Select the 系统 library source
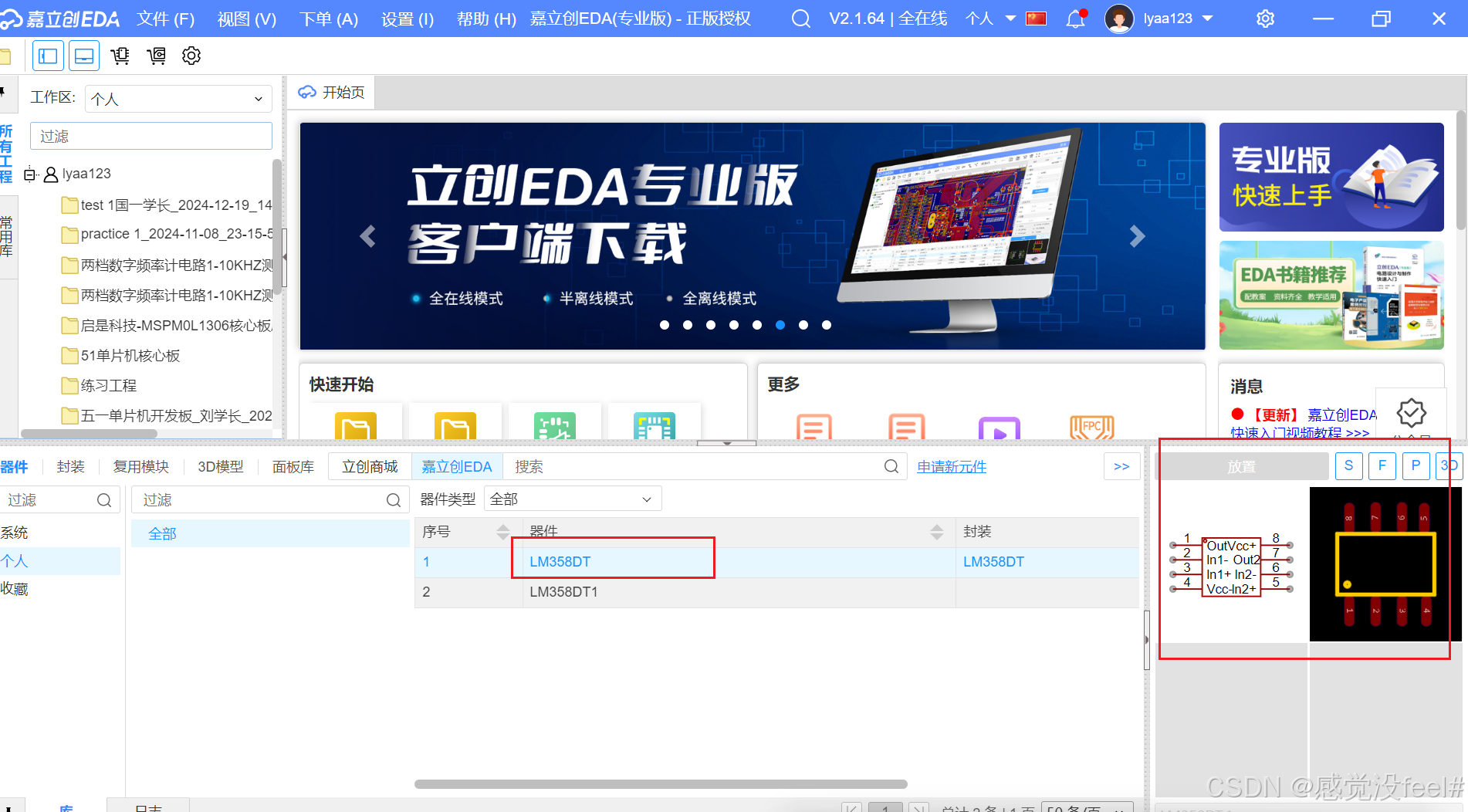1468x812 pixels. click(60, 533)
